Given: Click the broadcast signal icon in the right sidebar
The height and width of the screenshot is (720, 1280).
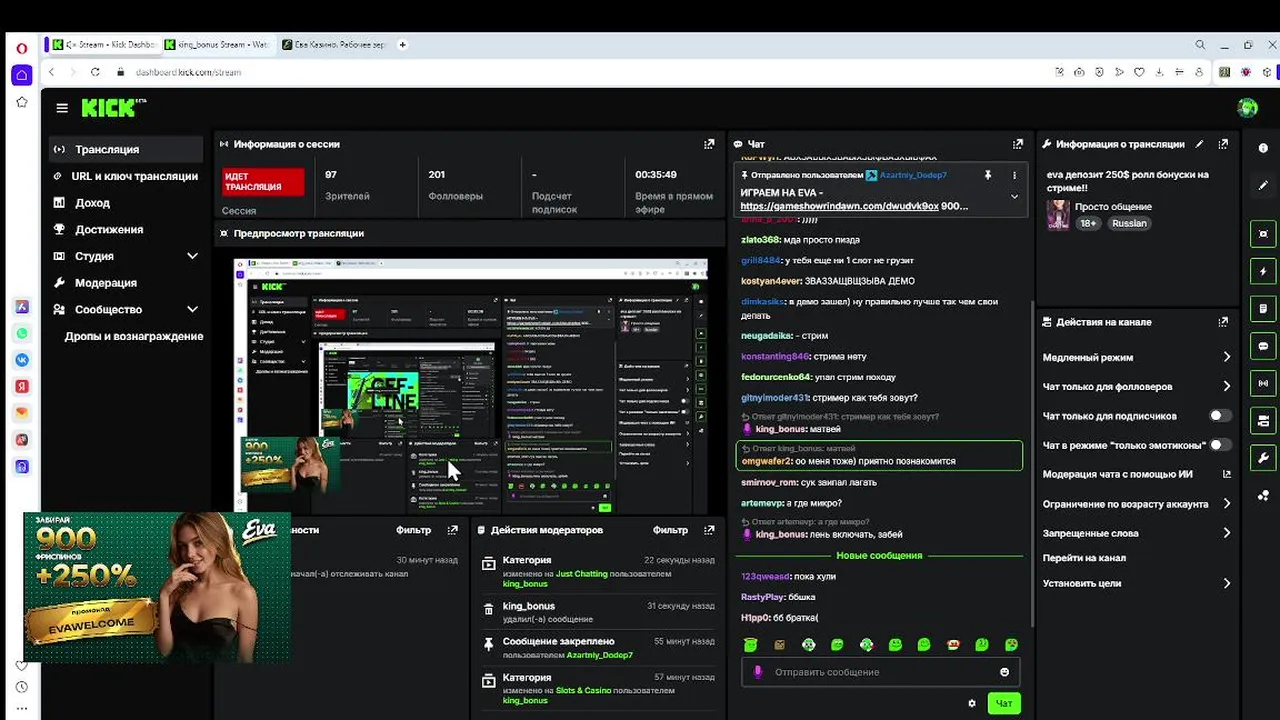Looking at the screenshot, I should click(x=1263, y=383).
